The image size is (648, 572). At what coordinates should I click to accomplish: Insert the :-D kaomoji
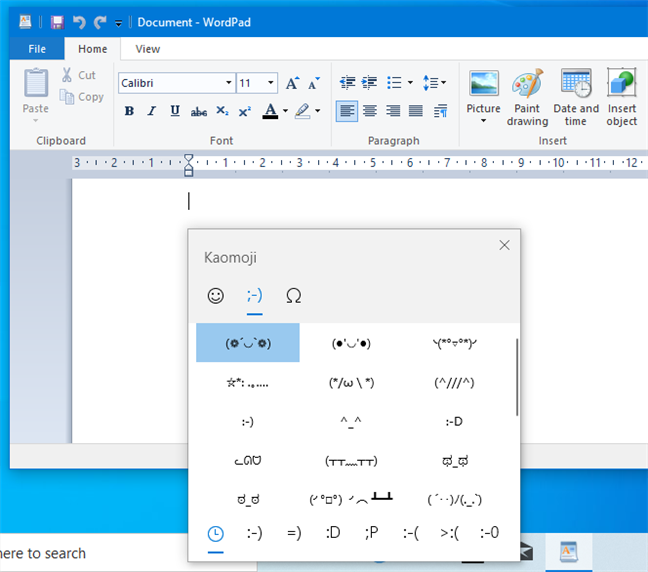454,422
